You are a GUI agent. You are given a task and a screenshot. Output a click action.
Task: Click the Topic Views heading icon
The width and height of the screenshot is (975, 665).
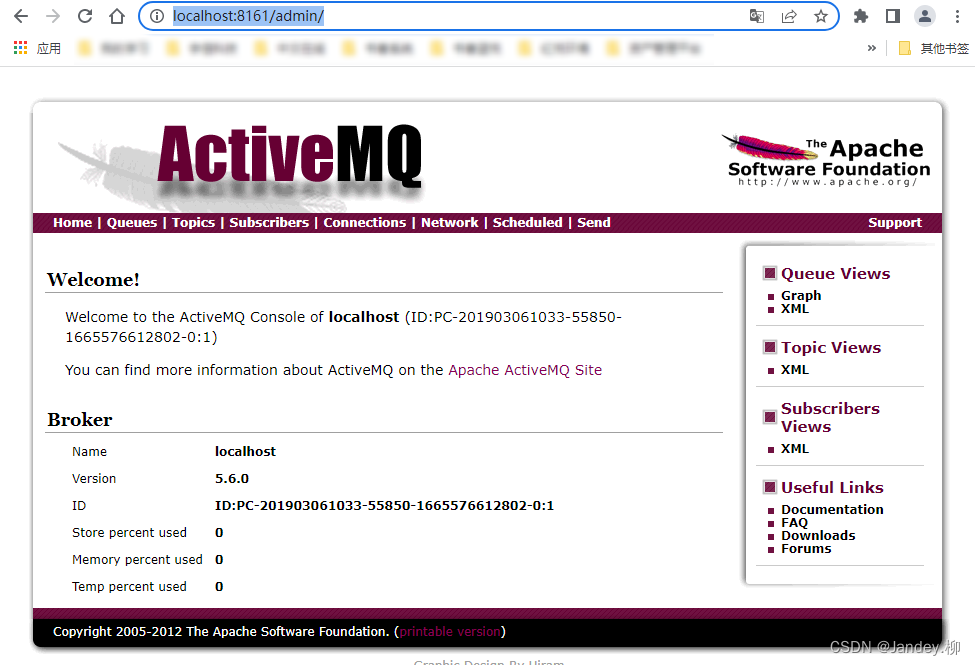(770, 347)
